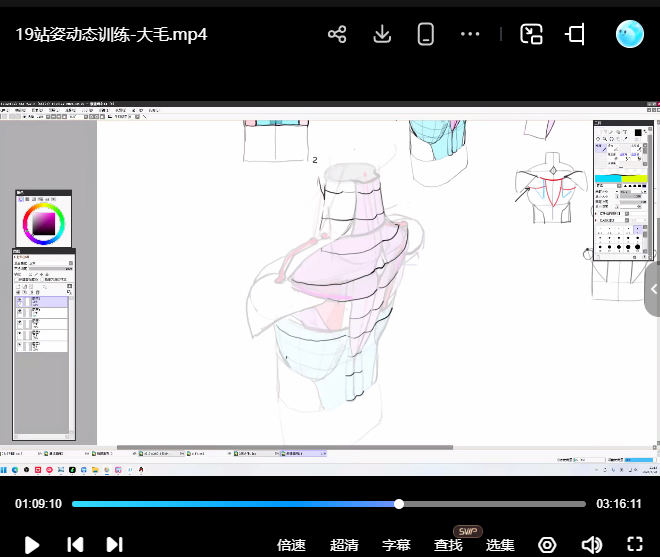Open the three-dots more options menu
This screenshot has width=660, height=557.
tap(470, 34)
